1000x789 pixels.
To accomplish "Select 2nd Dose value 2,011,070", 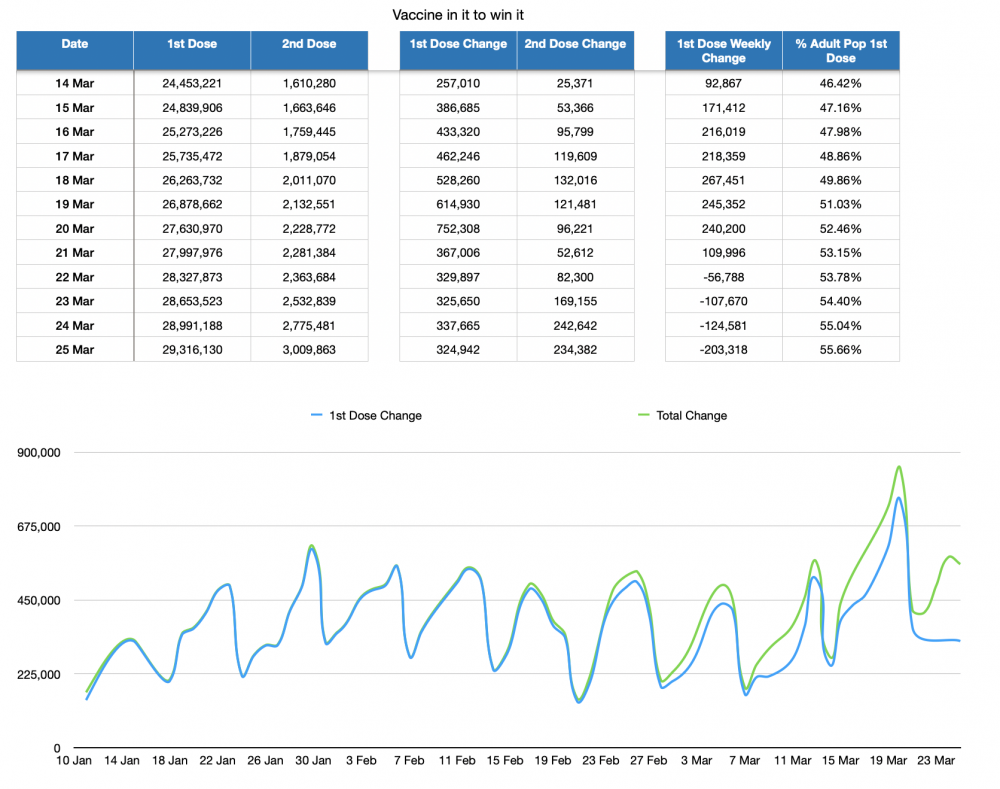I will (x=309, y=180).
